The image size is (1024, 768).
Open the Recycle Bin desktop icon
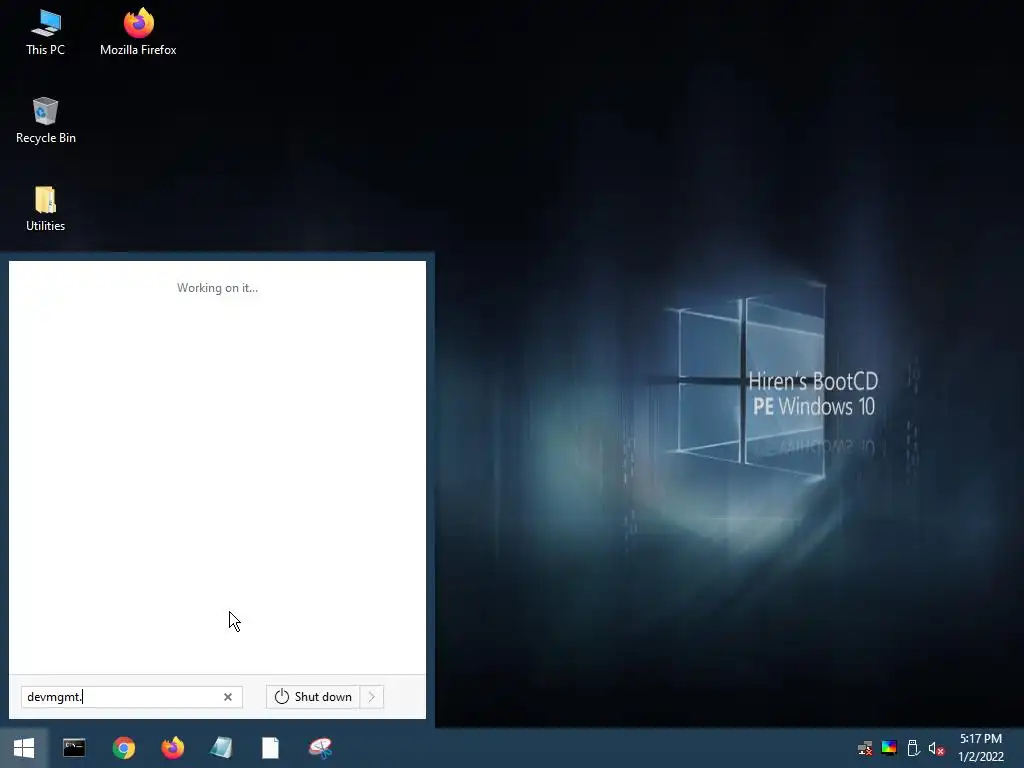click(x=46, y=121)
